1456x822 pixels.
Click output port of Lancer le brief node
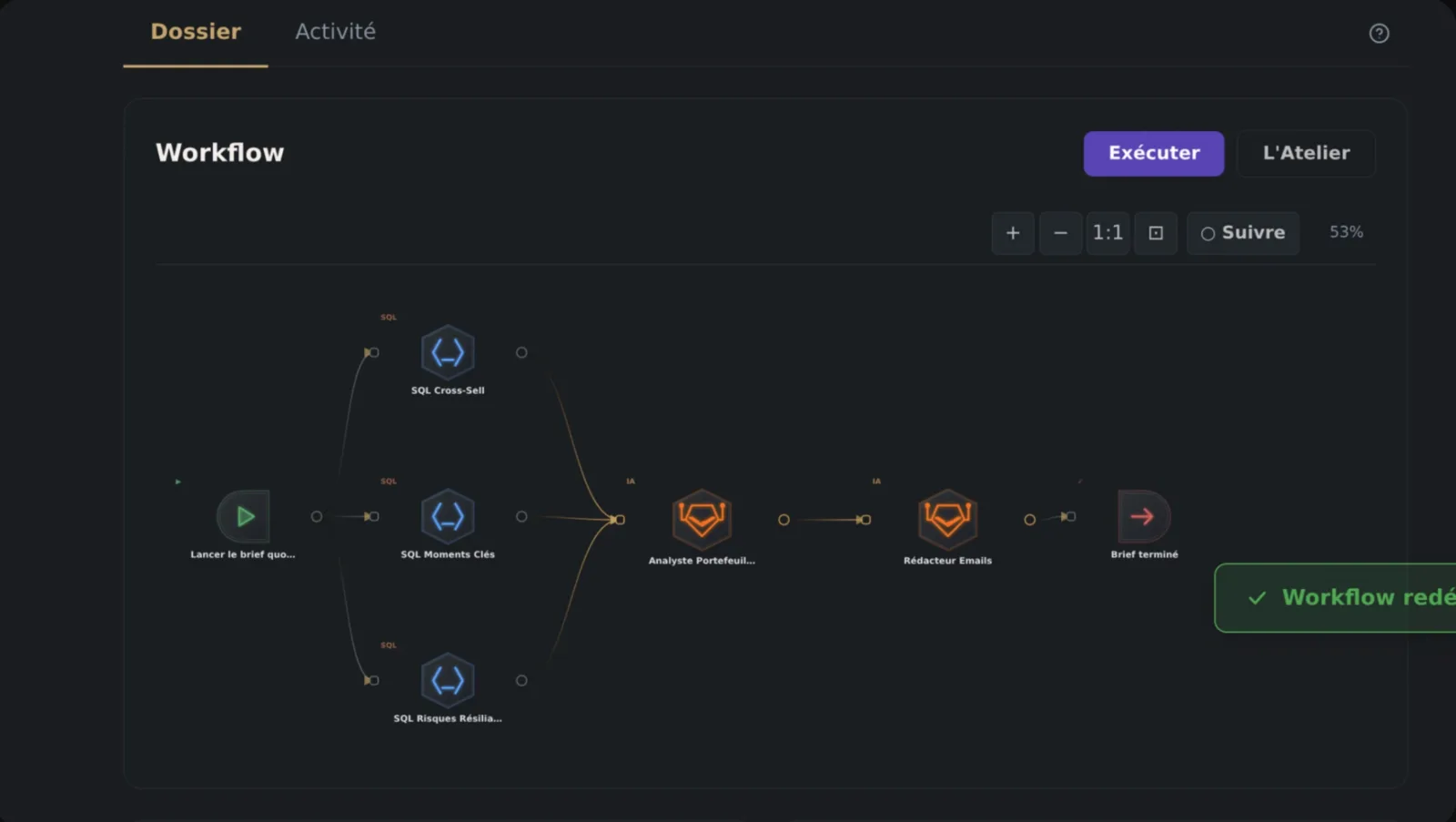click(317, 516)
